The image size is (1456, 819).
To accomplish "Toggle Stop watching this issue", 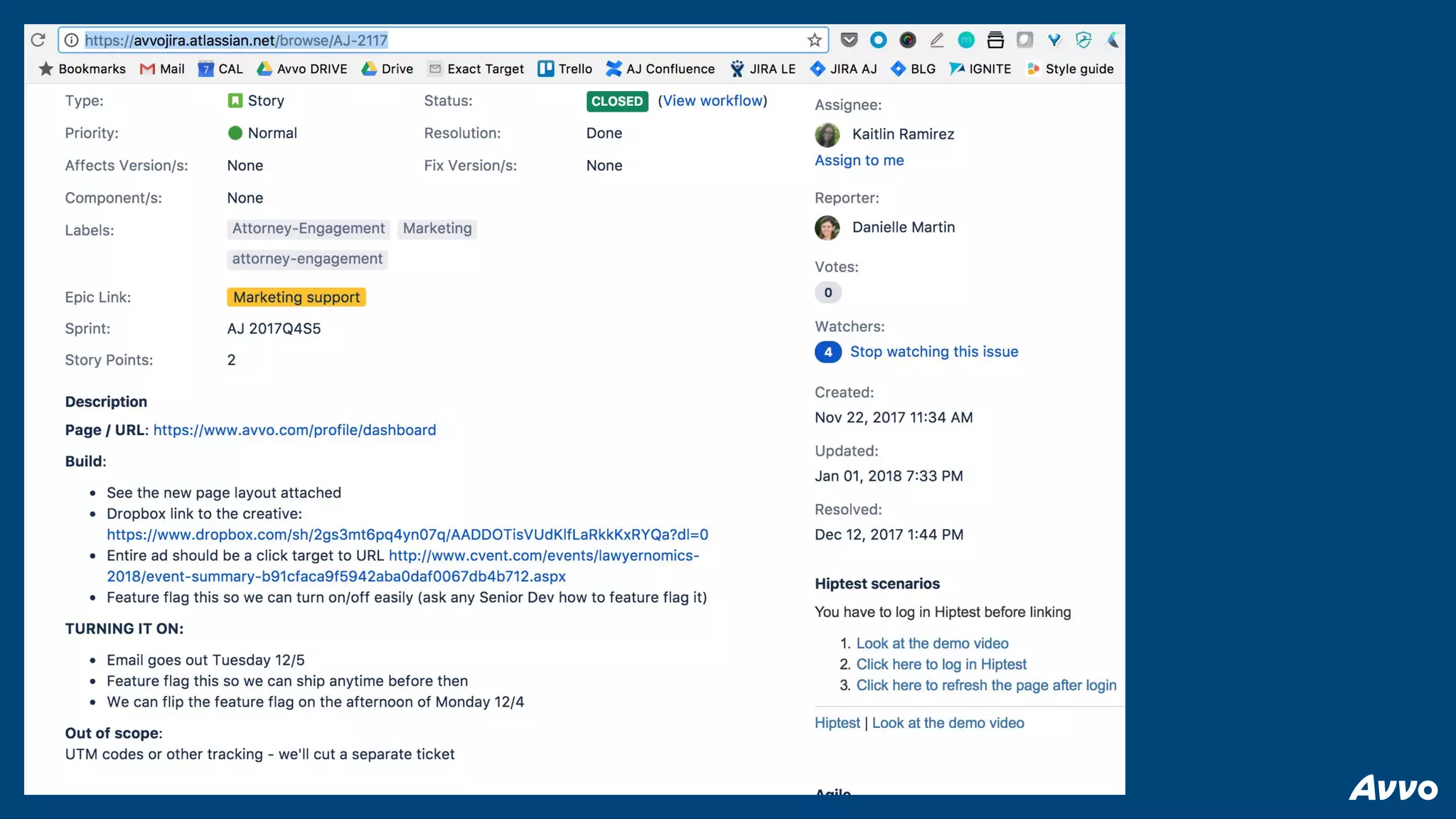I will 933,352.
